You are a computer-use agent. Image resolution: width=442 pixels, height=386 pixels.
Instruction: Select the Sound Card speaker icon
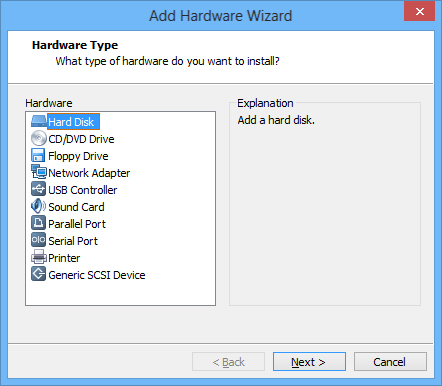tap(38, 206)
